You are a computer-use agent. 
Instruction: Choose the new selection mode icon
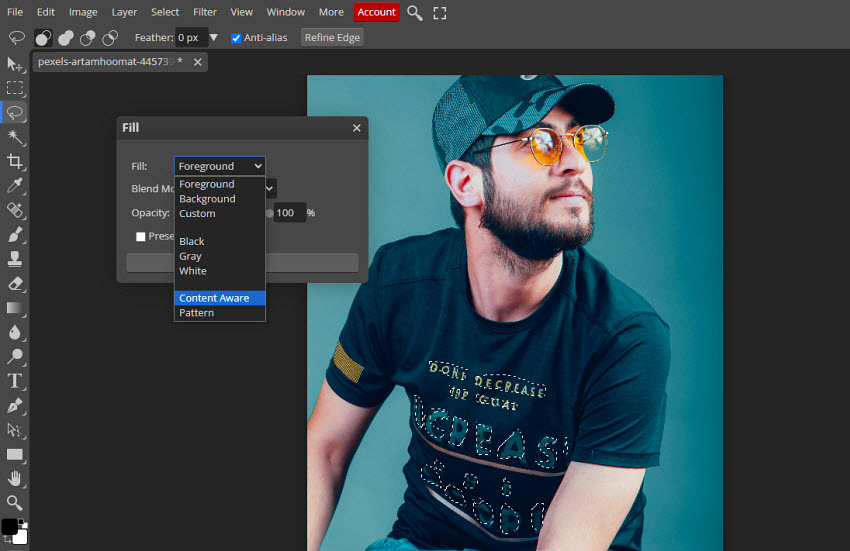[43, 37]
